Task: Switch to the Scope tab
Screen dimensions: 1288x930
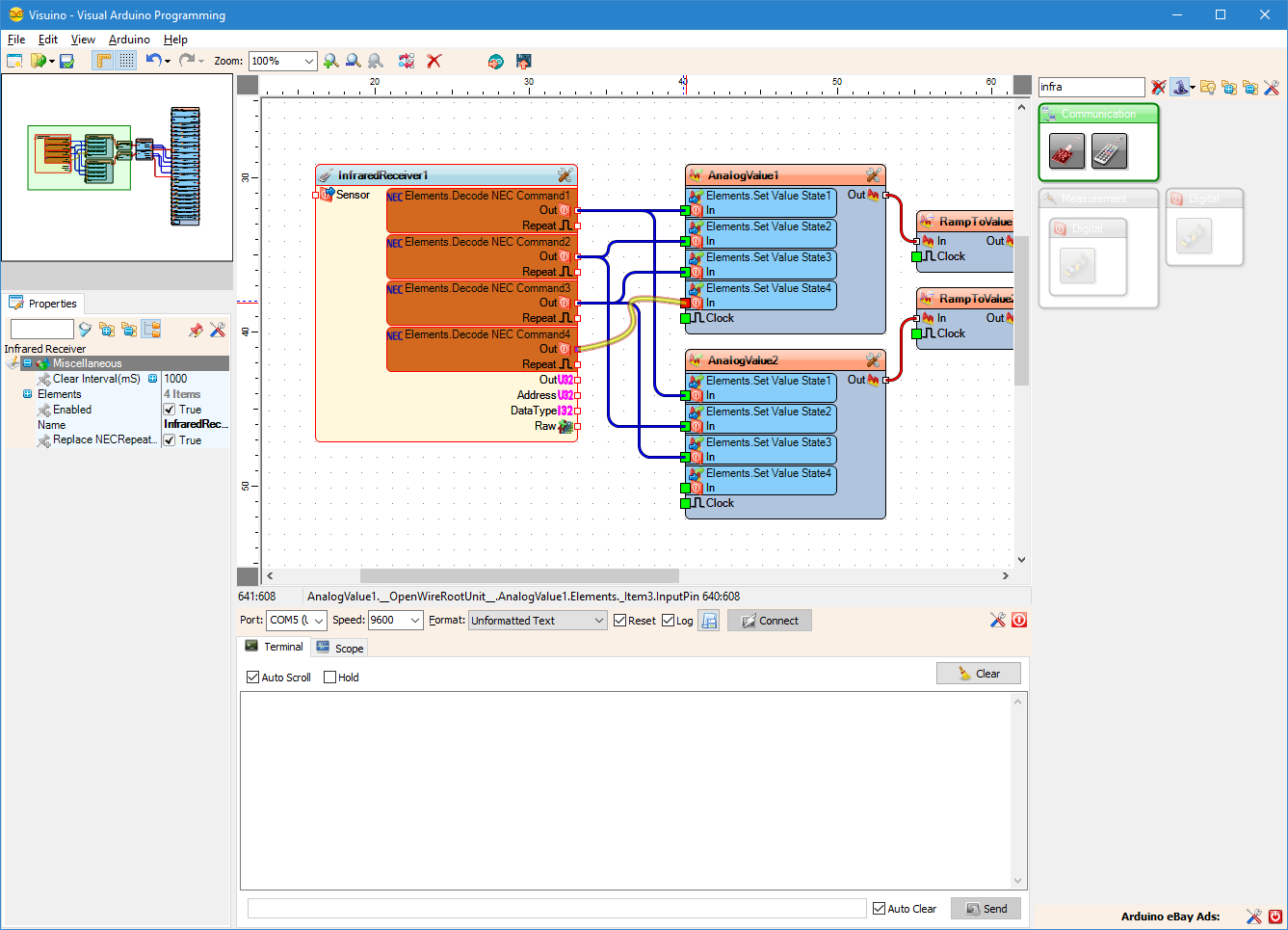Action: coord(340,649)
